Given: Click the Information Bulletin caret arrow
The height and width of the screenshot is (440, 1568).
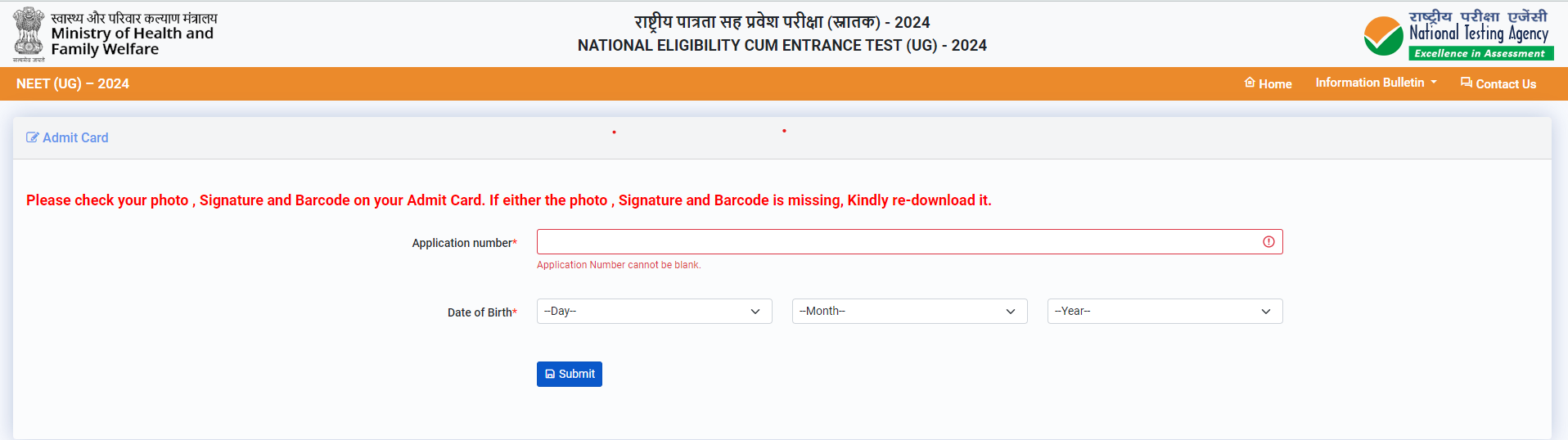Looking at the screenshot, I should tap(1434, 83).
